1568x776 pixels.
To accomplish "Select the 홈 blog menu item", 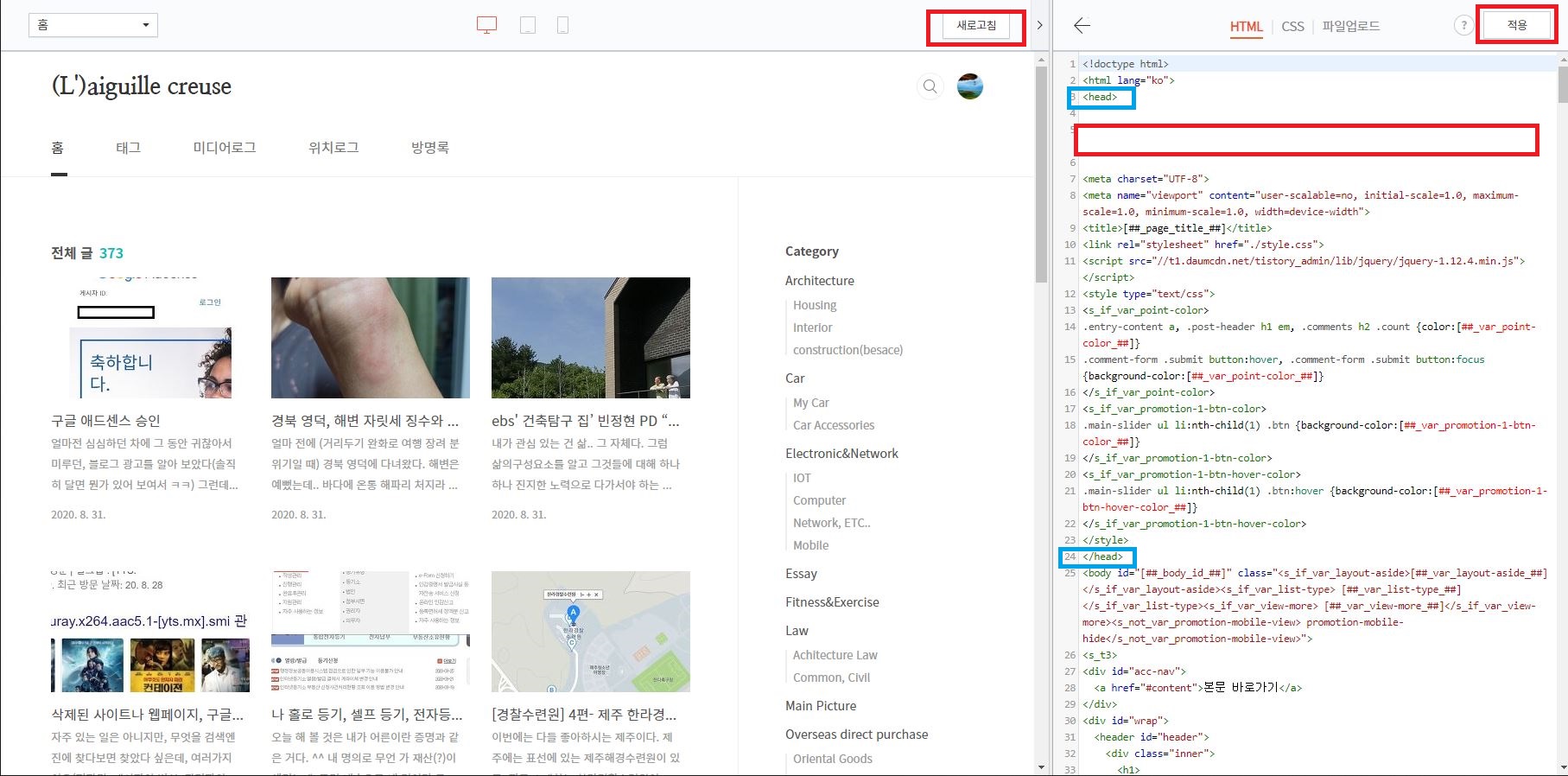I will point(58,148).
